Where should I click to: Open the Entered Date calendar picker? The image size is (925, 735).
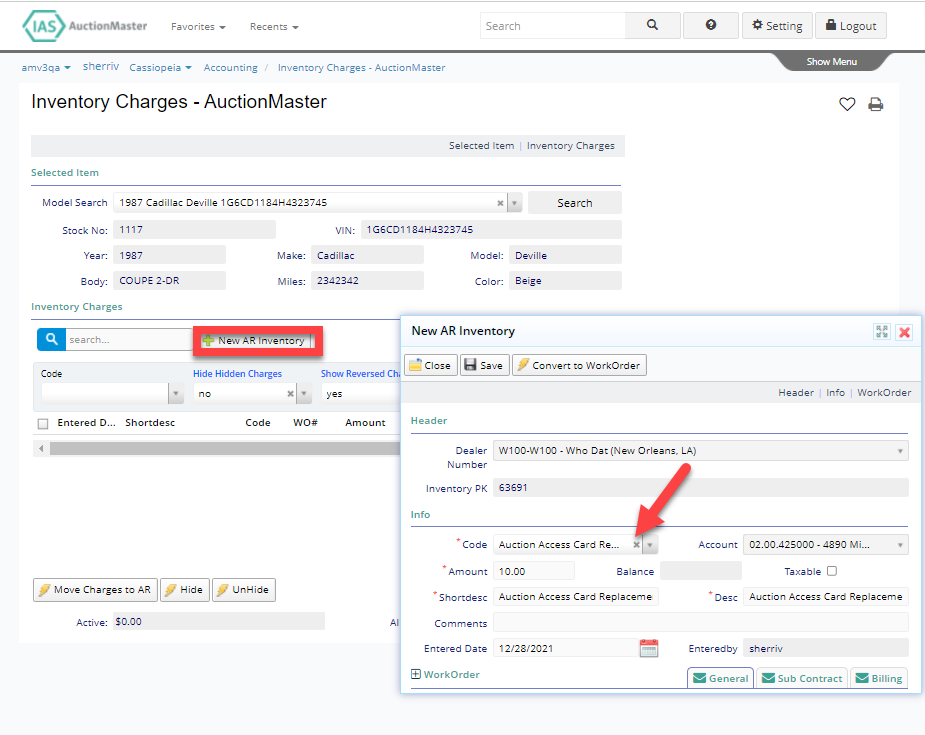pyautogui.click(x=648, y=648)
